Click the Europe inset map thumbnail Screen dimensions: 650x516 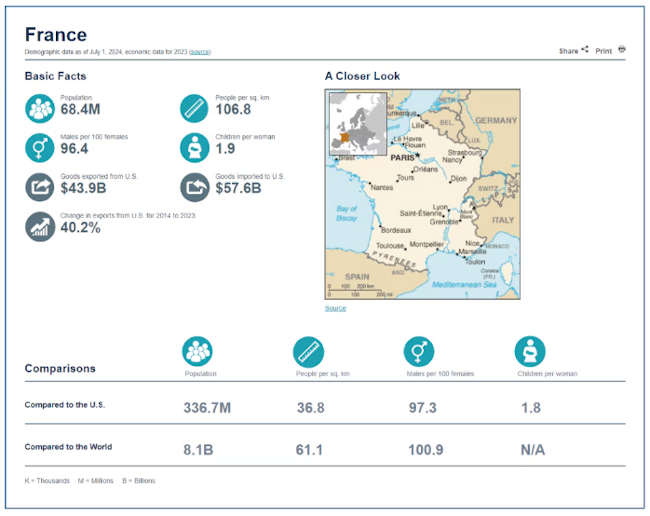[x=356, y=124]
